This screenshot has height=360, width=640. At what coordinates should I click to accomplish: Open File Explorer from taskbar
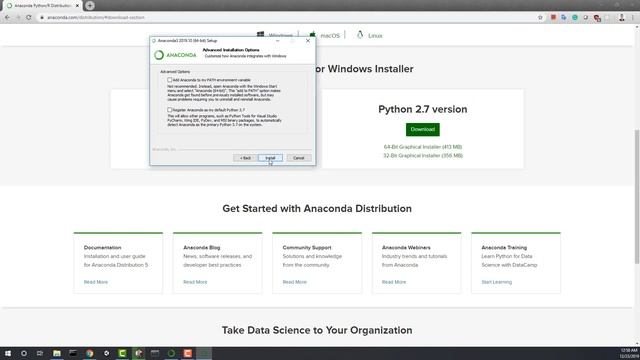[57, 353]
